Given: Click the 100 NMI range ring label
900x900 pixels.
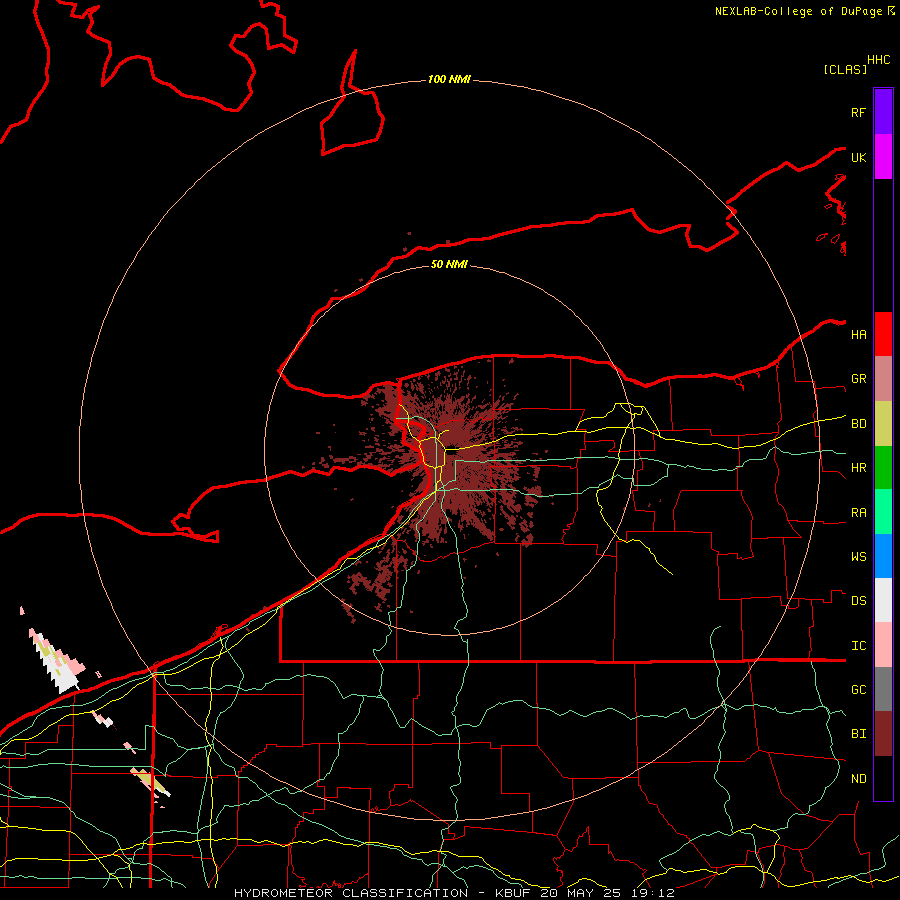Looking at the screenshot, I should coord(449,79).
